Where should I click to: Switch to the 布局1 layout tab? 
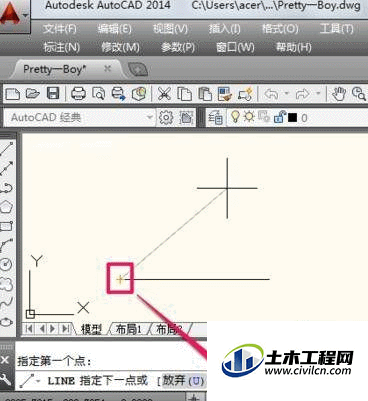point(128,329)
